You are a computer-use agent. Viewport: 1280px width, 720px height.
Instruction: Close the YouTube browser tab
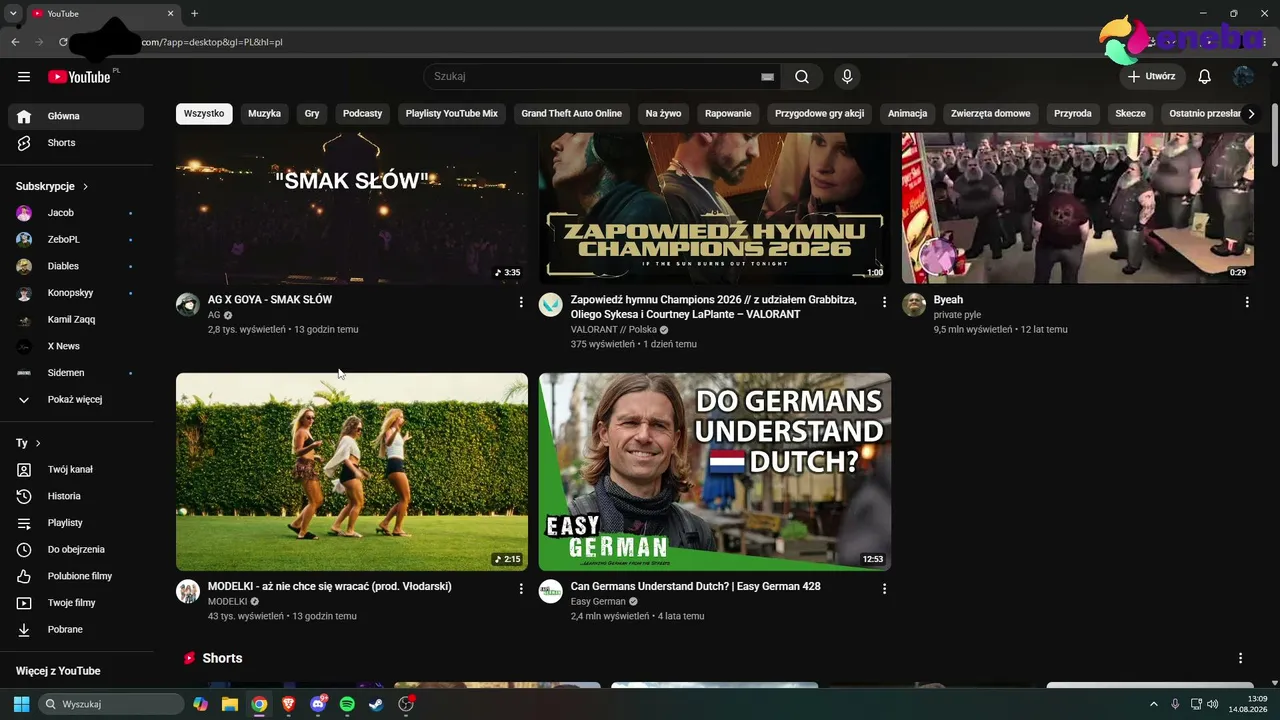pos(170,13)
